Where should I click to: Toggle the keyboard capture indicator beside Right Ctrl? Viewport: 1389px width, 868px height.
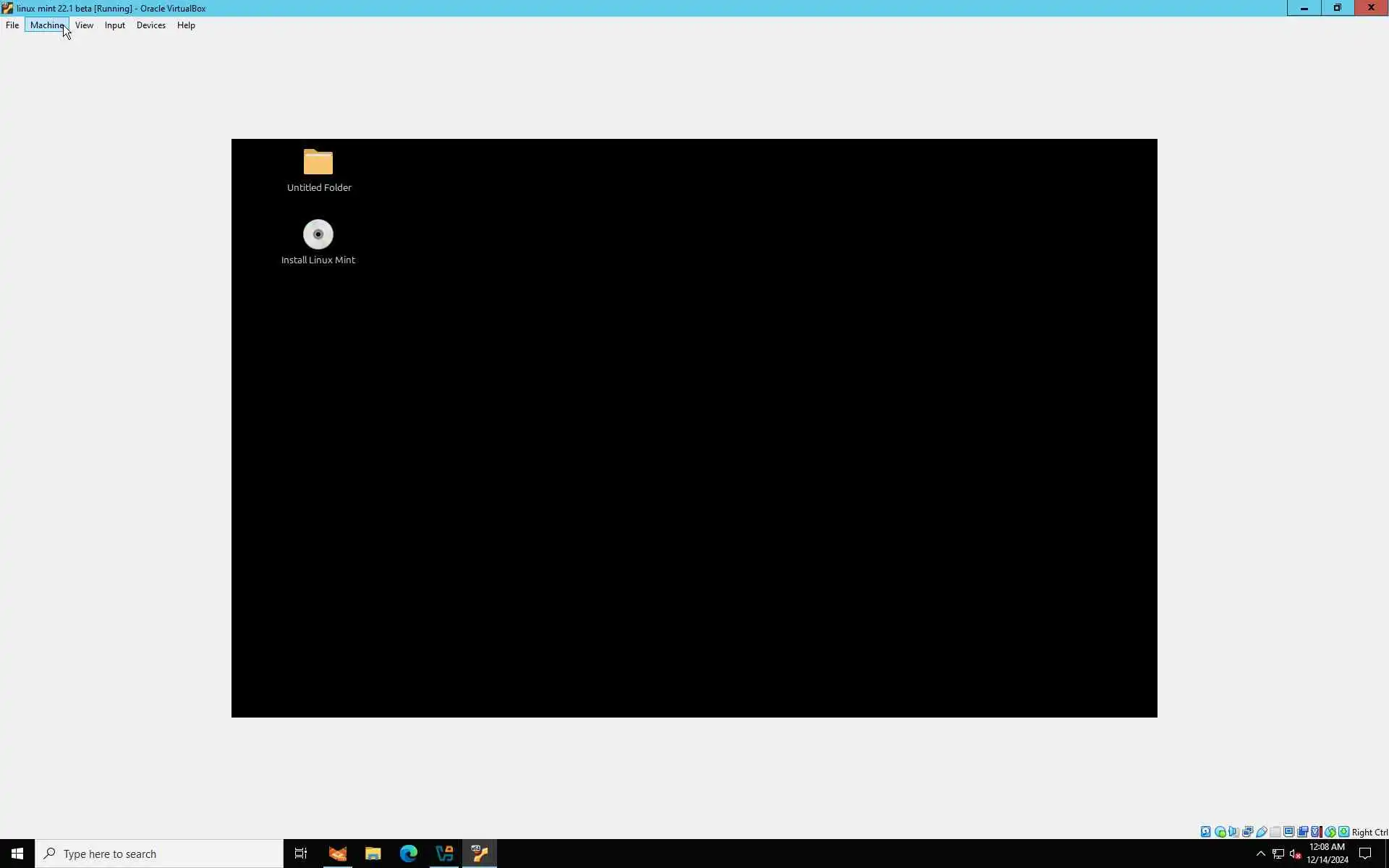1343,832
